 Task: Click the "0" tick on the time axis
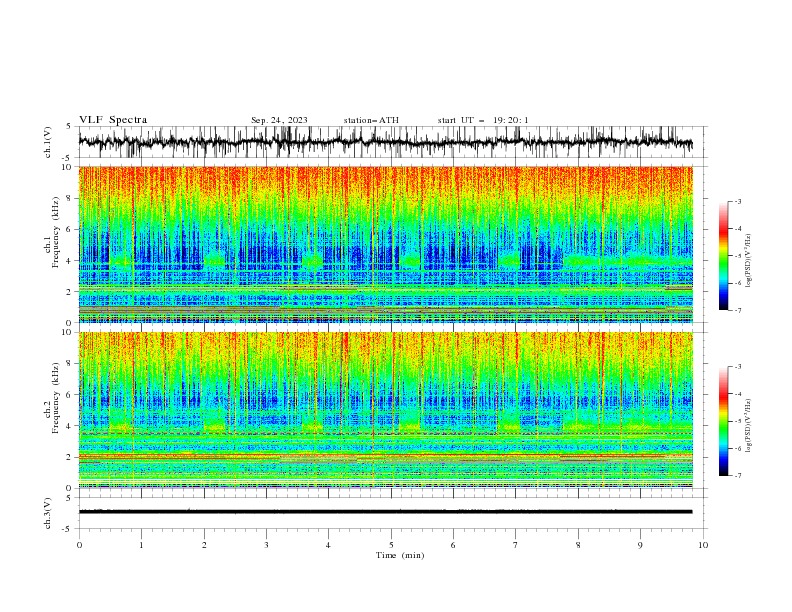point(79,545)
